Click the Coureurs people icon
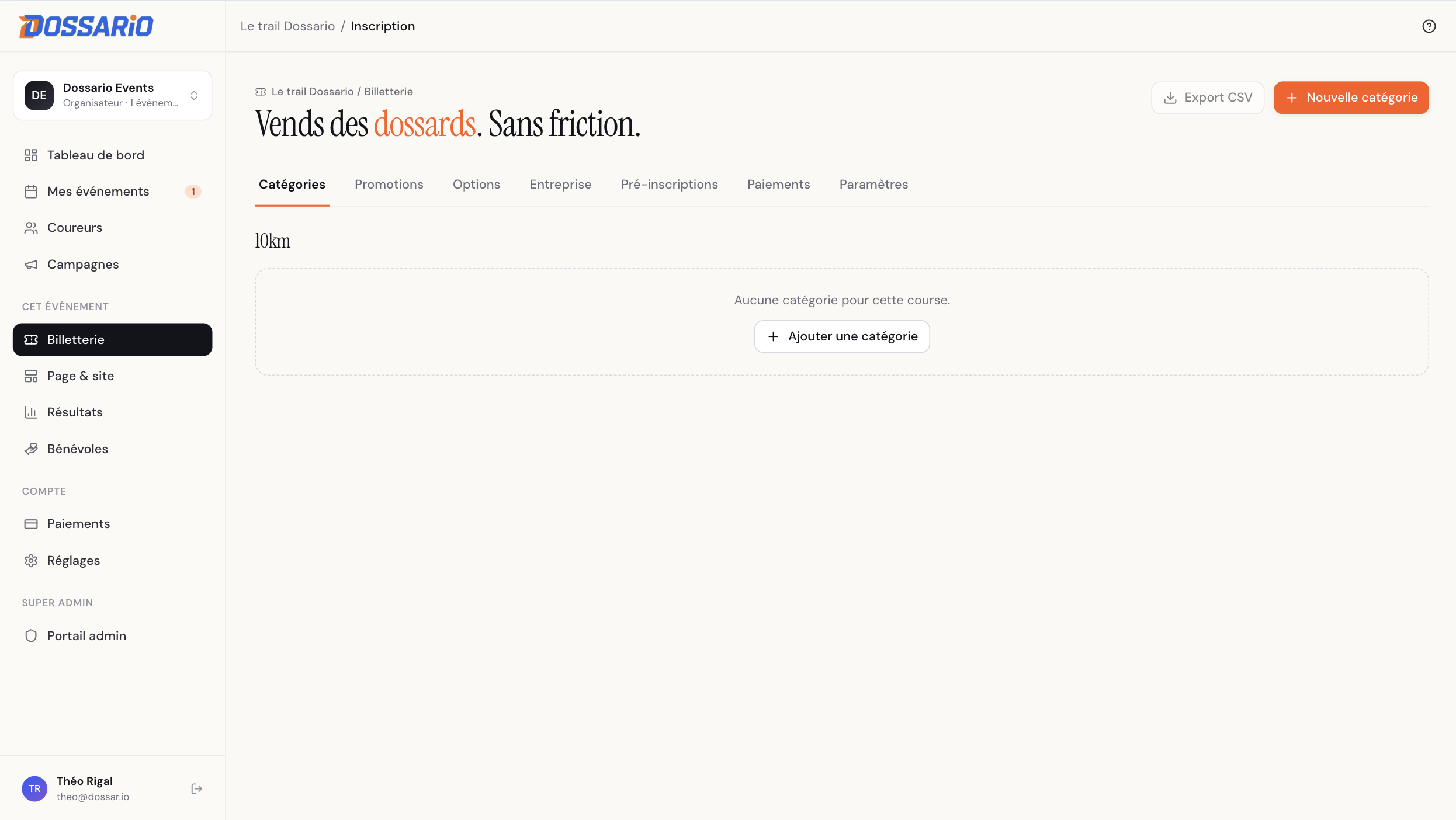The height and width of the screenshot is (820, 1456). point(31,228)
